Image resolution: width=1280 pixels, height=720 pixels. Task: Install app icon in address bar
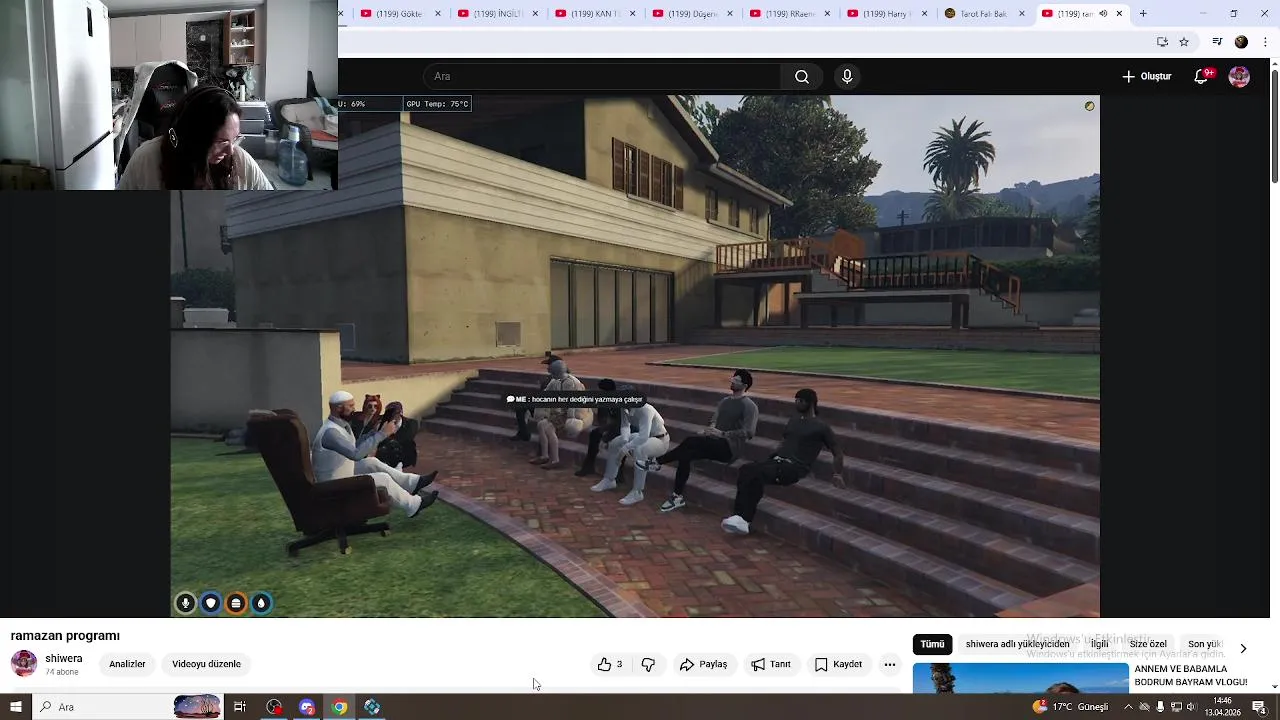(1162, 42)
